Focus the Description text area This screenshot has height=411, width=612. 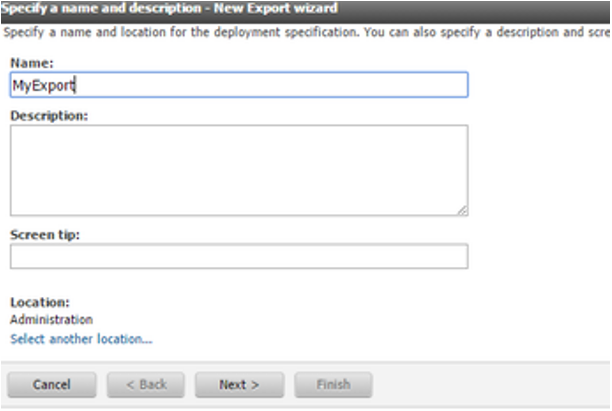tap(238, 169)
